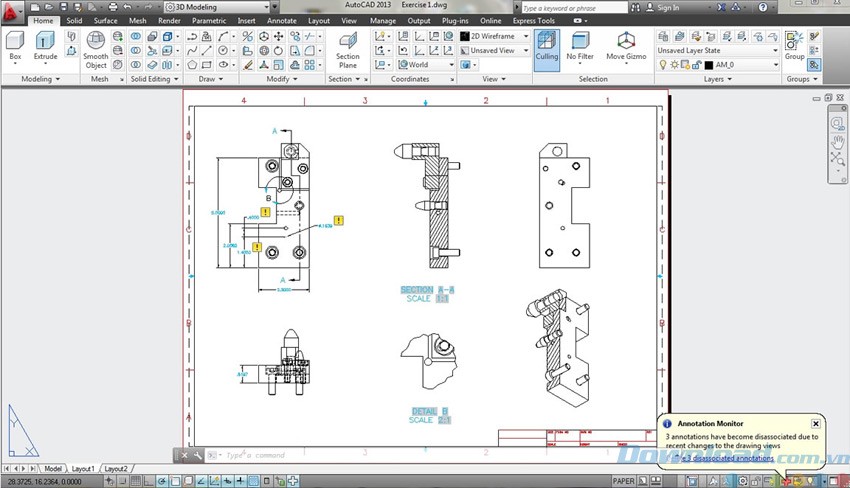
Task: Open the Surface ribbon tab
Action: (x=105, y=21)
